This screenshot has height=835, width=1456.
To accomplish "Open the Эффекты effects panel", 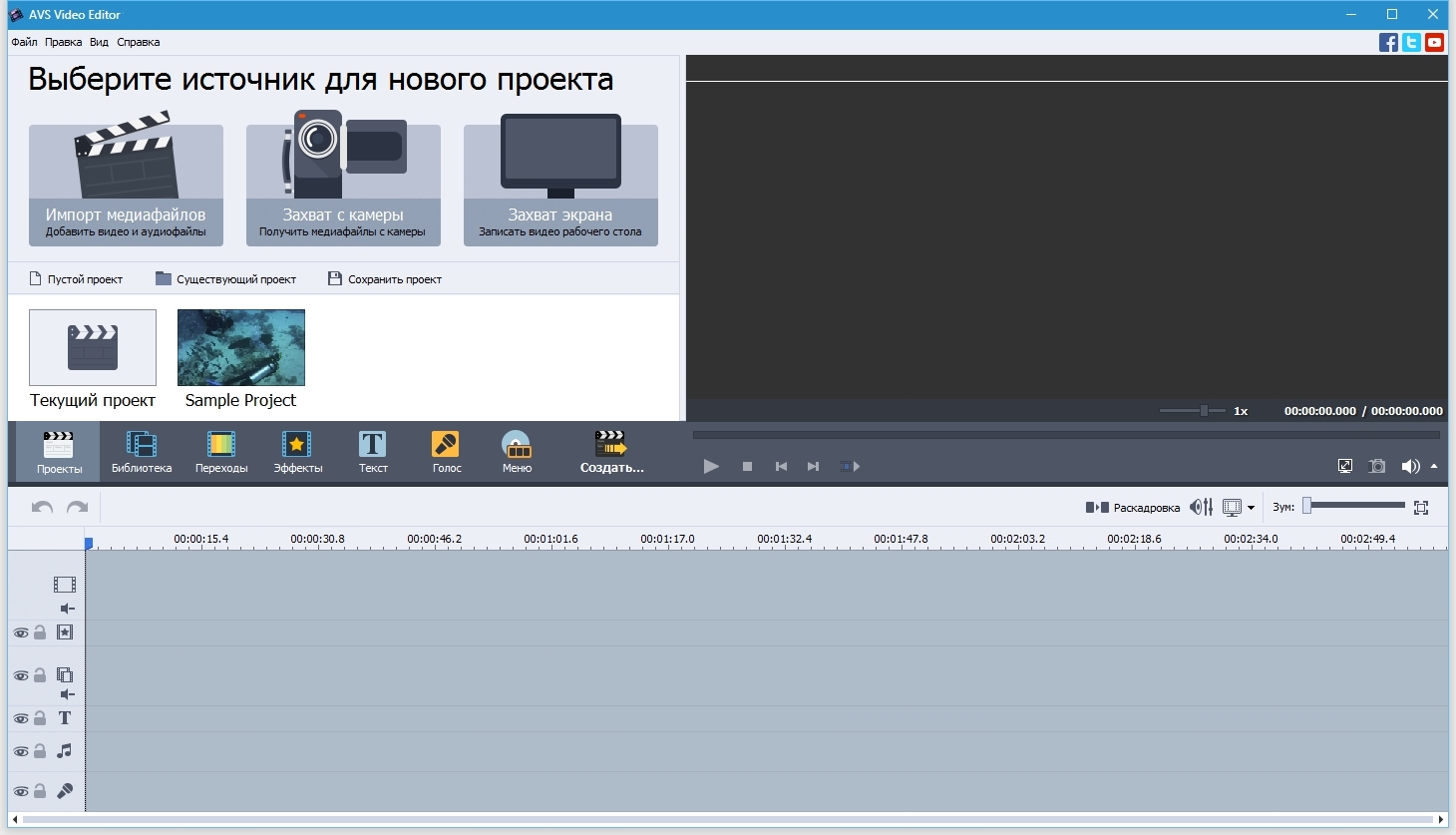I will (297, 452).
